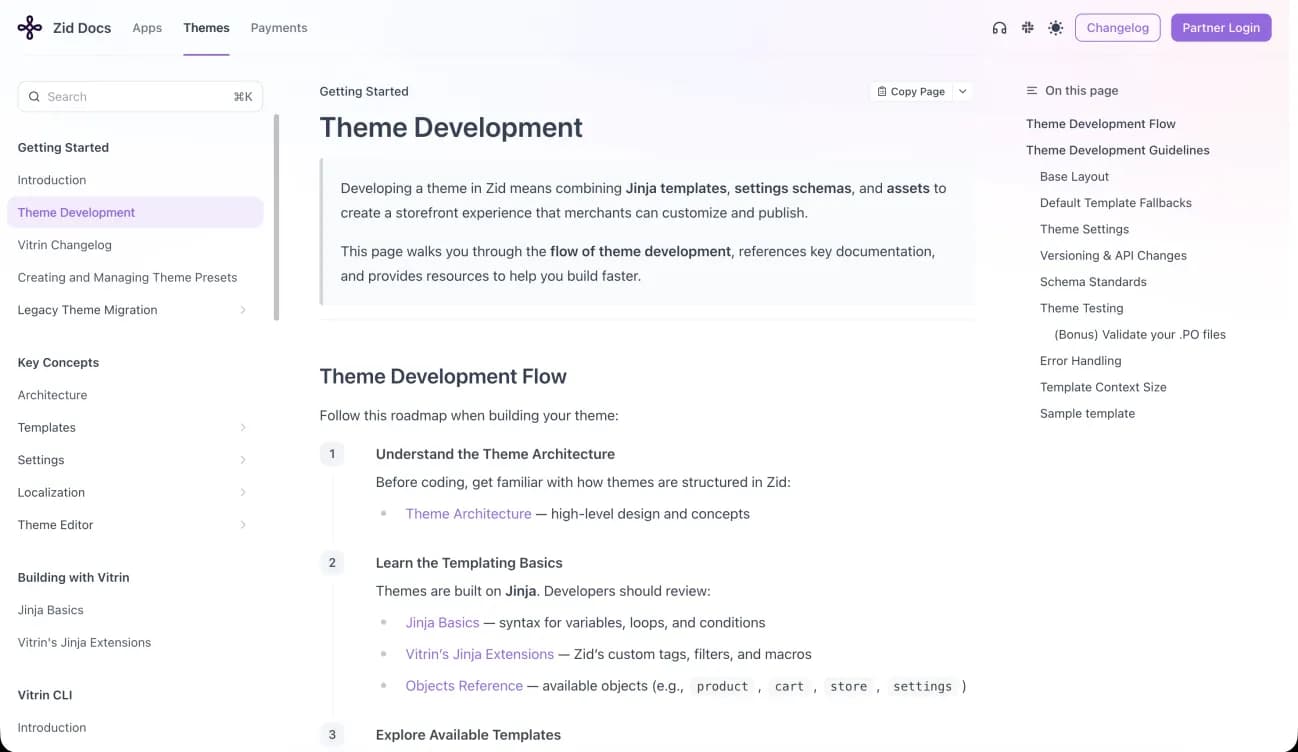Switch to the Payments tab
Image resolution: width=1298 pixels, height=752 pixels.
(279, 28)
